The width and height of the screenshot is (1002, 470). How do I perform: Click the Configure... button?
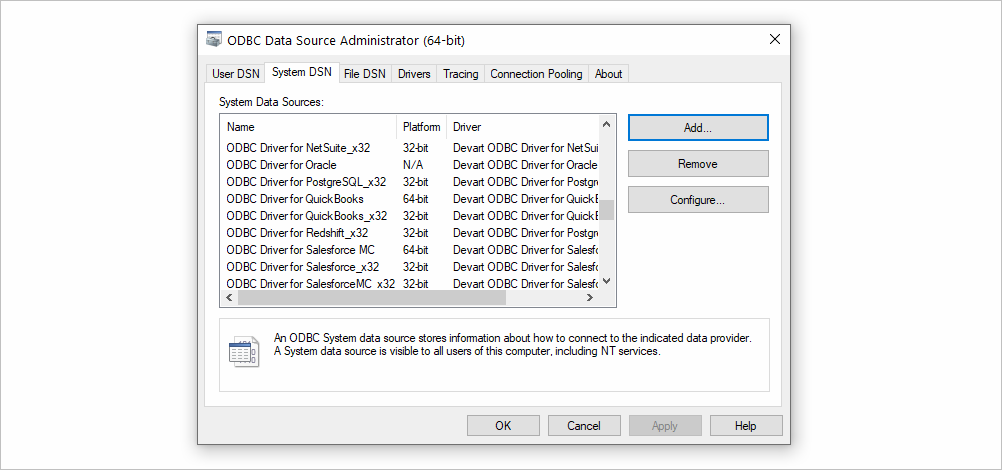tap(698, 200)
